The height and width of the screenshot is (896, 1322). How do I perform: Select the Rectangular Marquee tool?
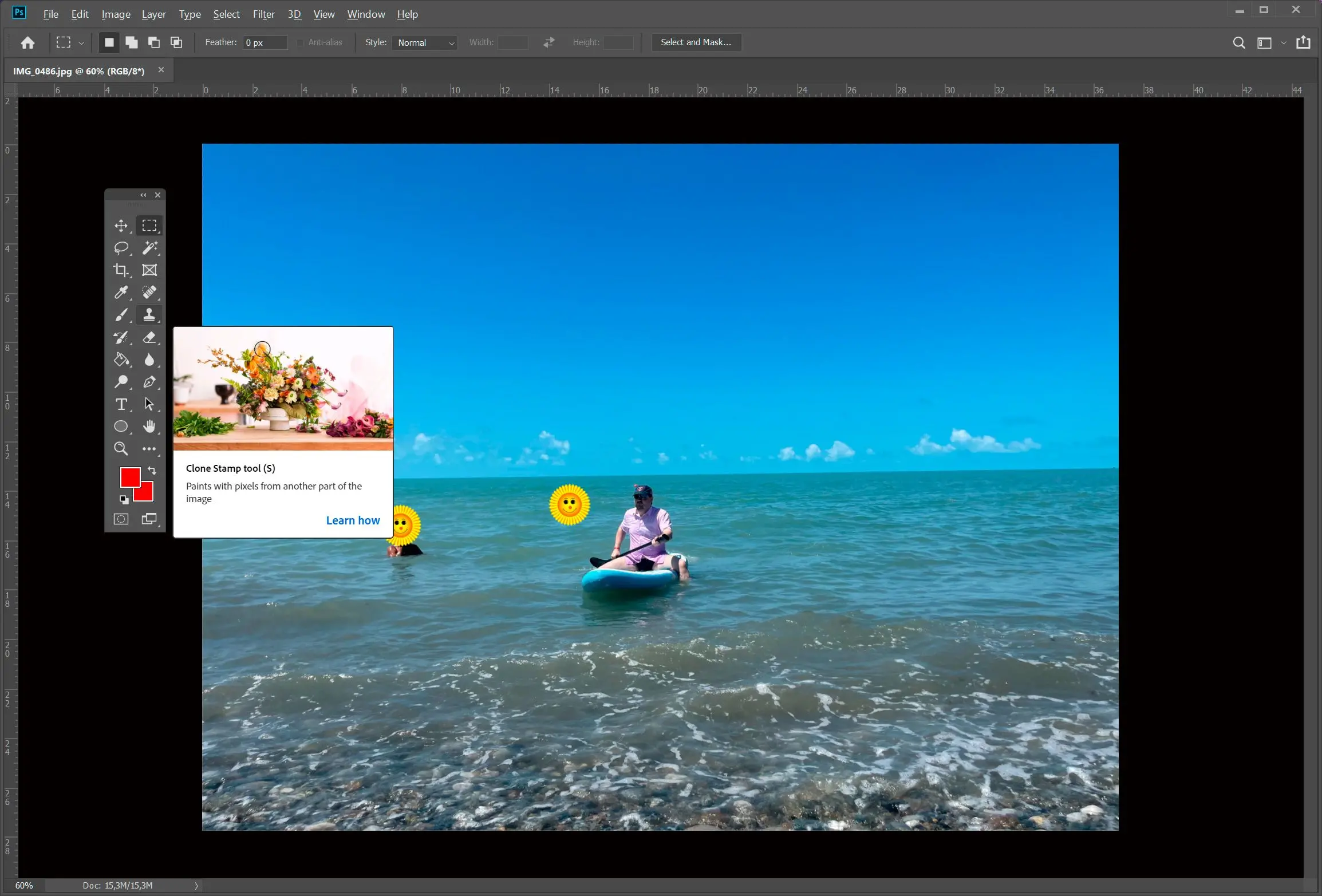point(149,225)
